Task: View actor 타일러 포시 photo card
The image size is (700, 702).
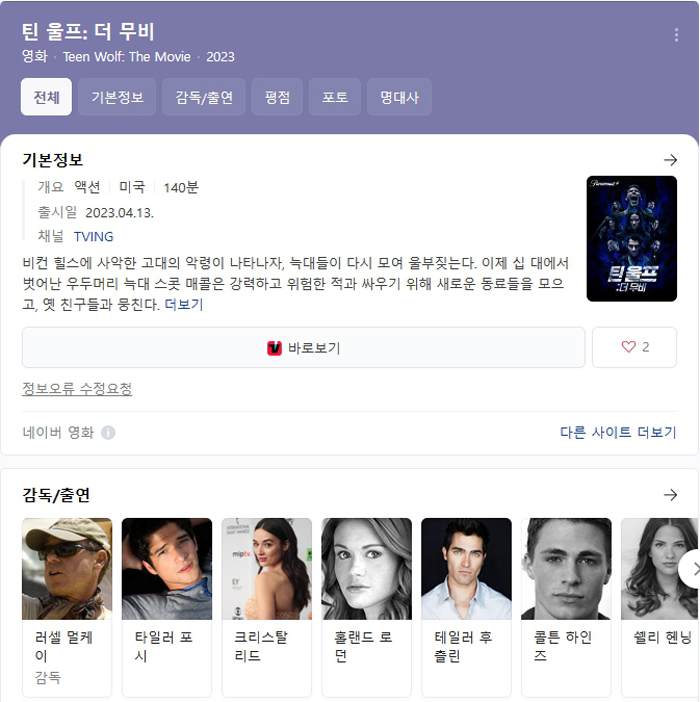Action: (x=167, y=568)
